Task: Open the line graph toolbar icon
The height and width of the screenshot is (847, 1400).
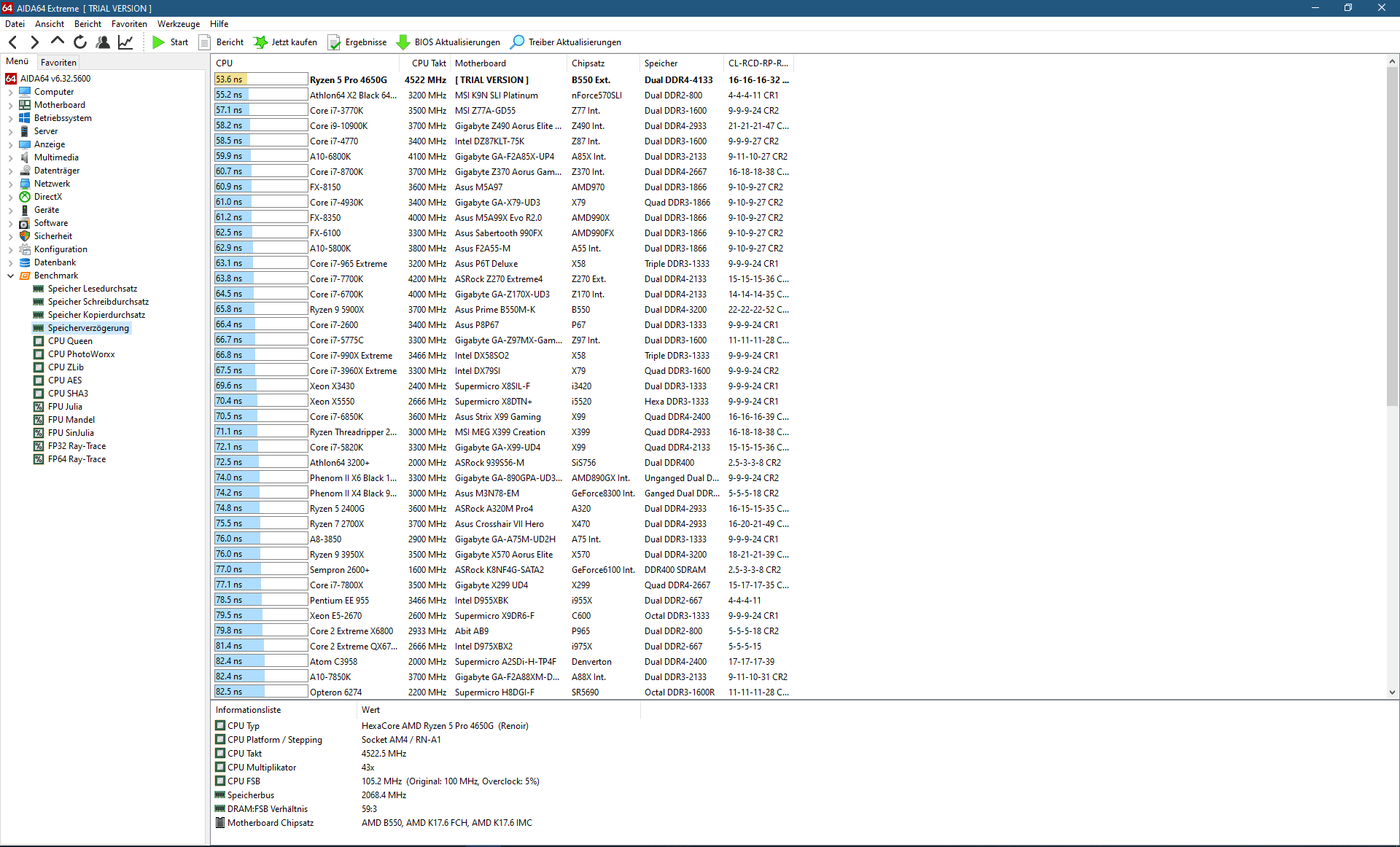Action: point(125,42)
